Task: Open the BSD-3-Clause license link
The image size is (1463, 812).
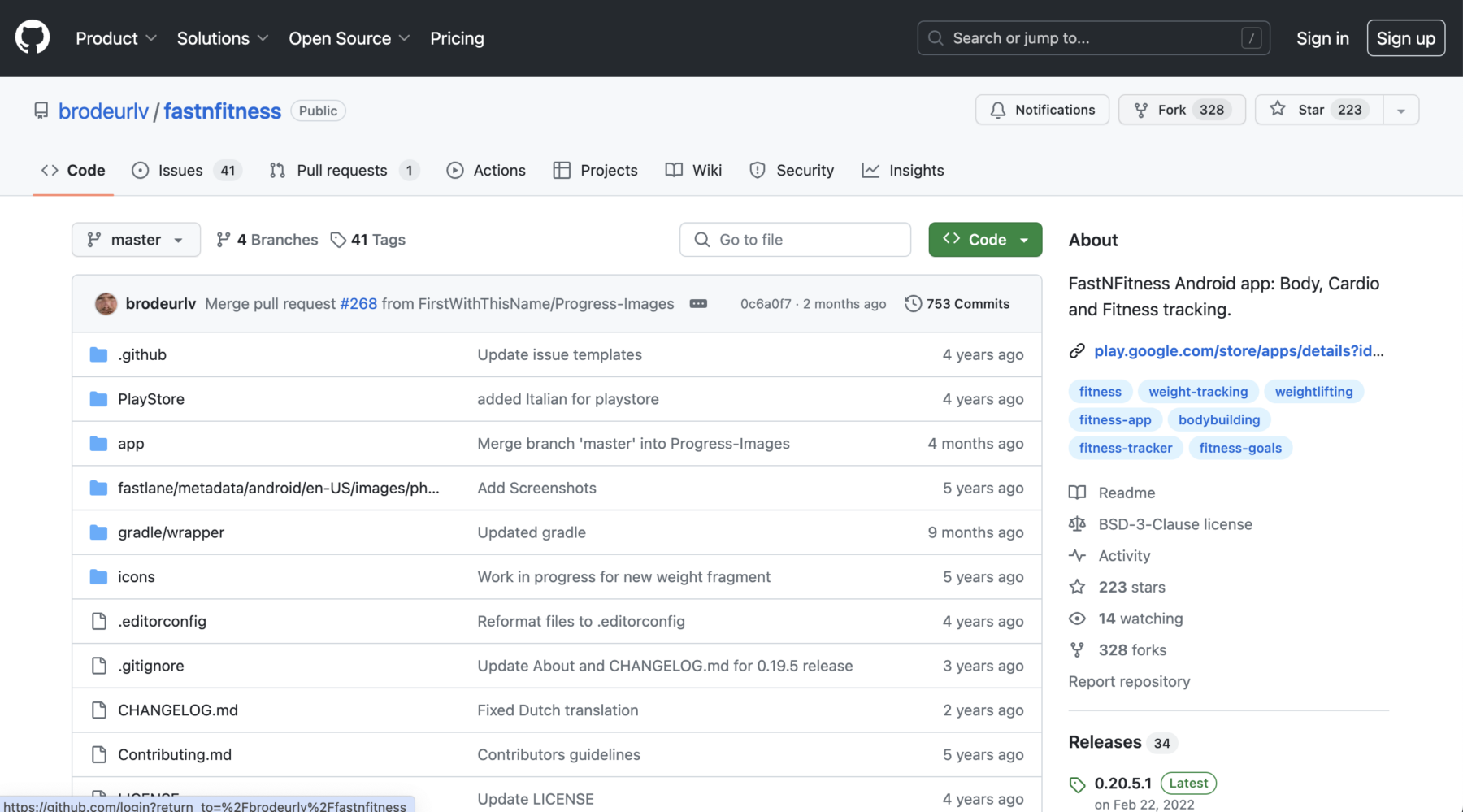Action: point(1174,524)
